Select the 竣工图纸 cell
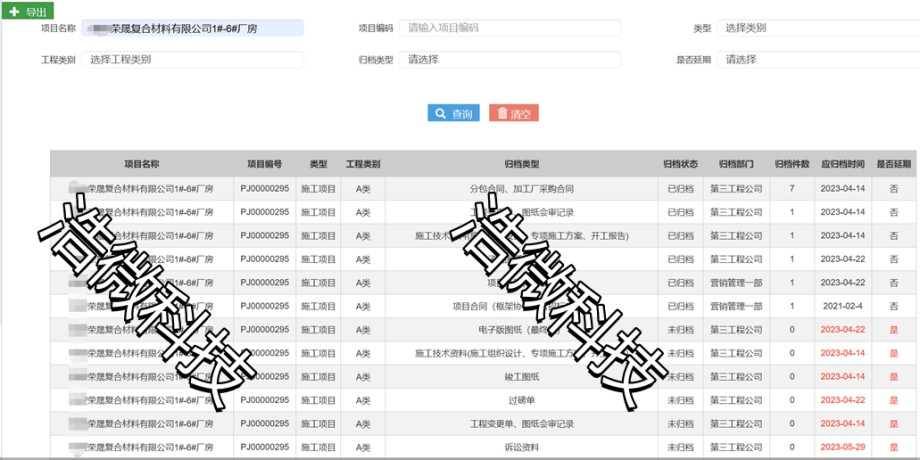Image resolution: width=920 pixels, height=460 pixels. pos(522,377)
